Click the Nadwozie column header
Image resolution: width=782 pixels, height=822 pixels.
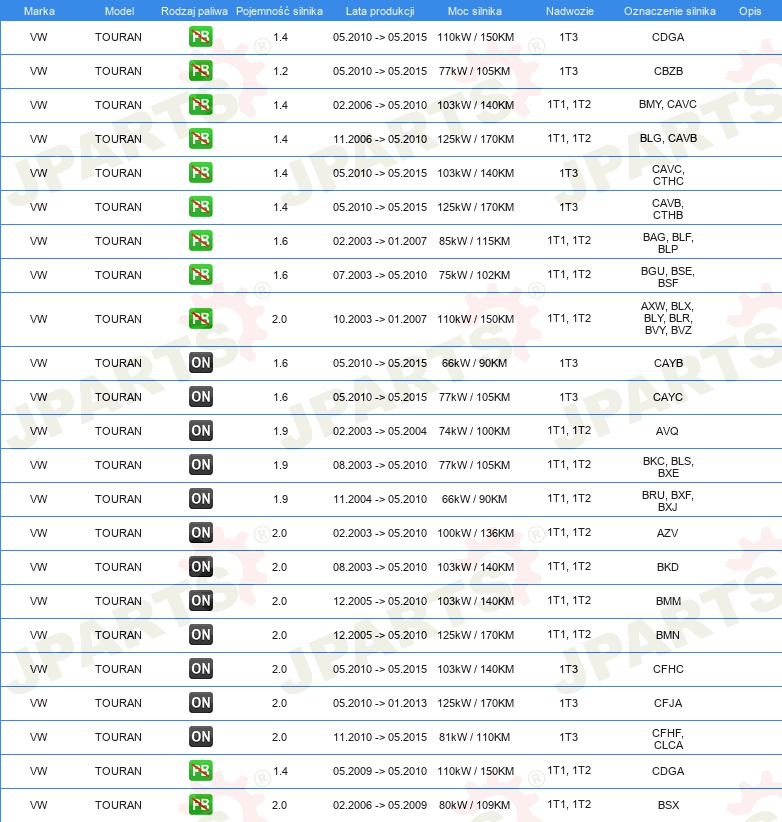tap(570, 11)
